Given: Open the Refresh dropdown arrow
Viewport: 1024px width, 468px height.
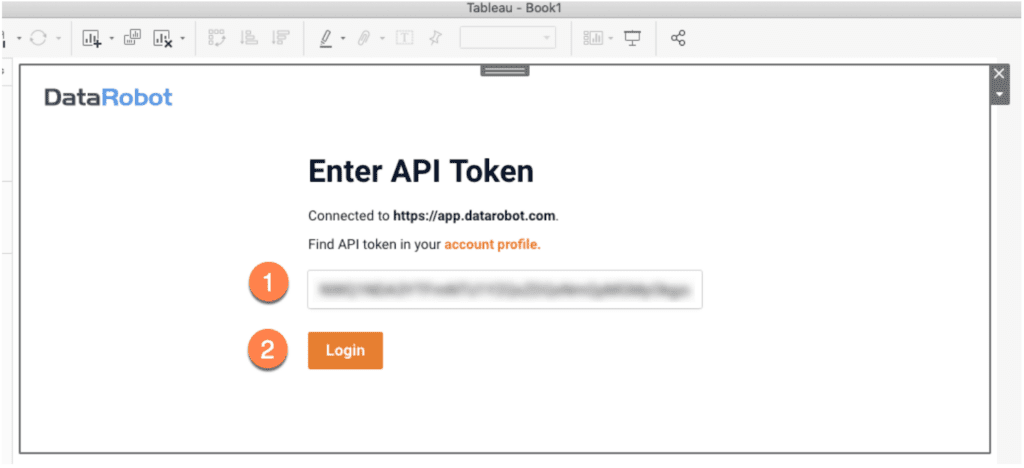Looking at the screenshot, I should tap(58, 39).
